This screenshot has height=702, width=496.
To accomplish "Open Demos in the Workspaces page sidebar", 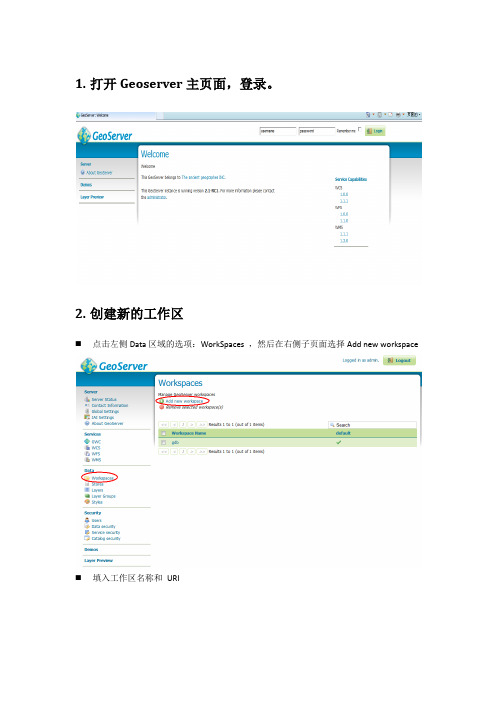I will click(x=91, y=549).
